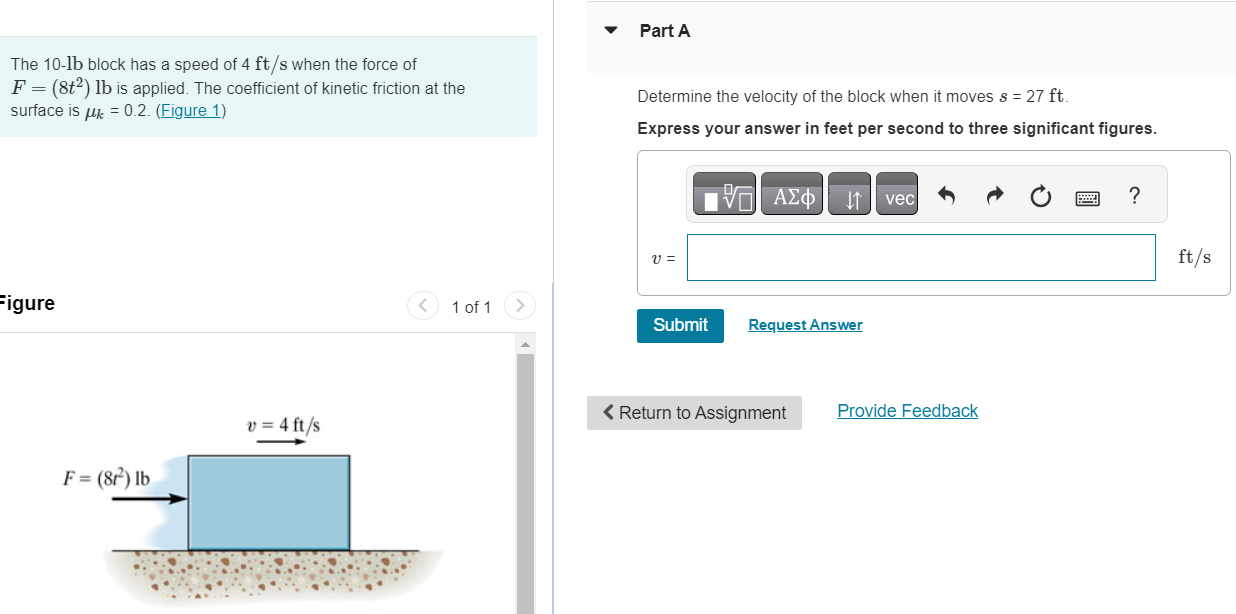Undo last entry with left arrow

(947, 198)
